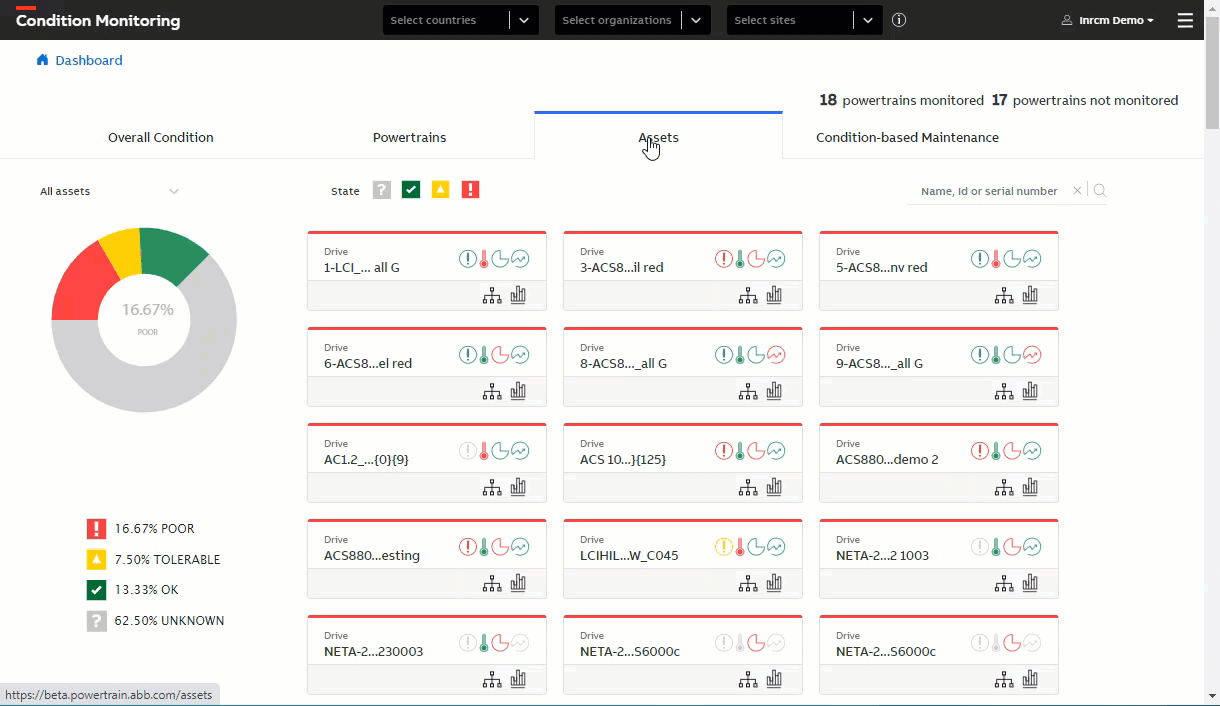Open bar chart icon on LCIHIL...W_C045 card
Image resolution: width=1220 pixels, height=706 pixels.
(x=774, y=583)
